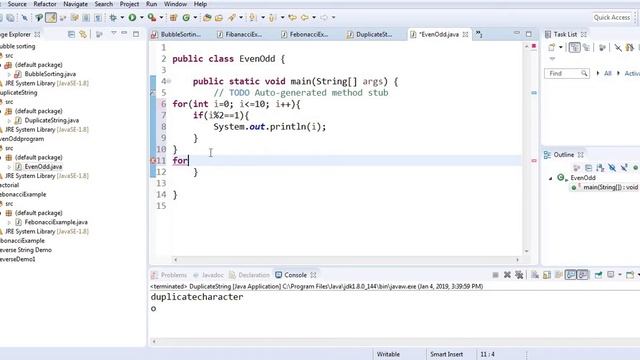Click the Debug bug icon in the toolbar
Screen dimensions: 640x360
pyautogui.click(x=113, y=18)
